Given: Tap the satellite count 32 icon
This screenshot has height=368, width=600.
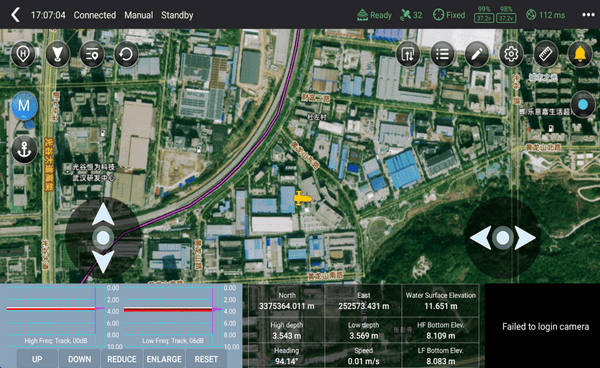Looking at the screenshot, I should pos(405,15).
